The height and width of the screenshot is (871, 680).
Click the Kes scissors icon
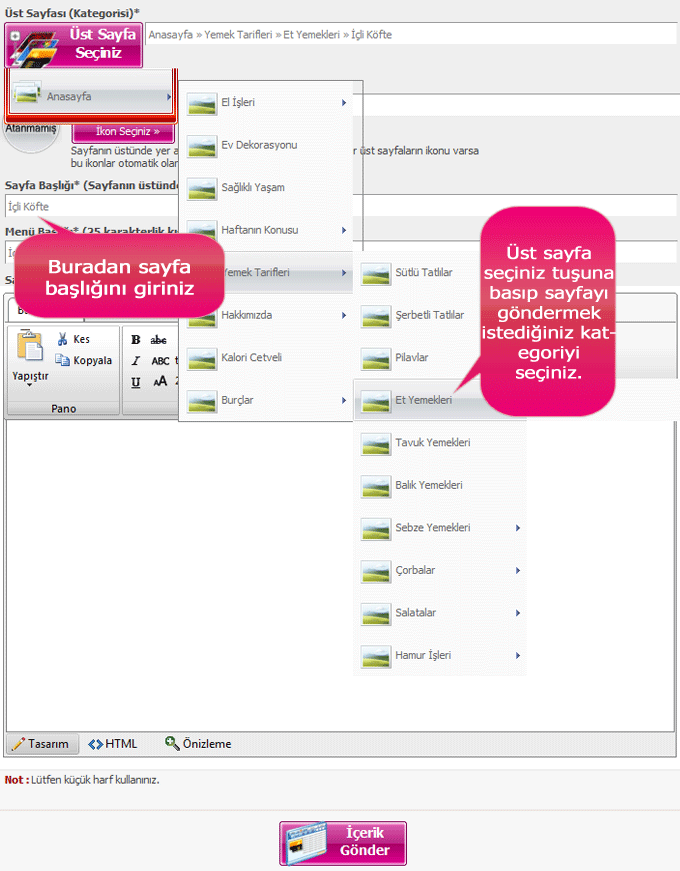[64, 340]
